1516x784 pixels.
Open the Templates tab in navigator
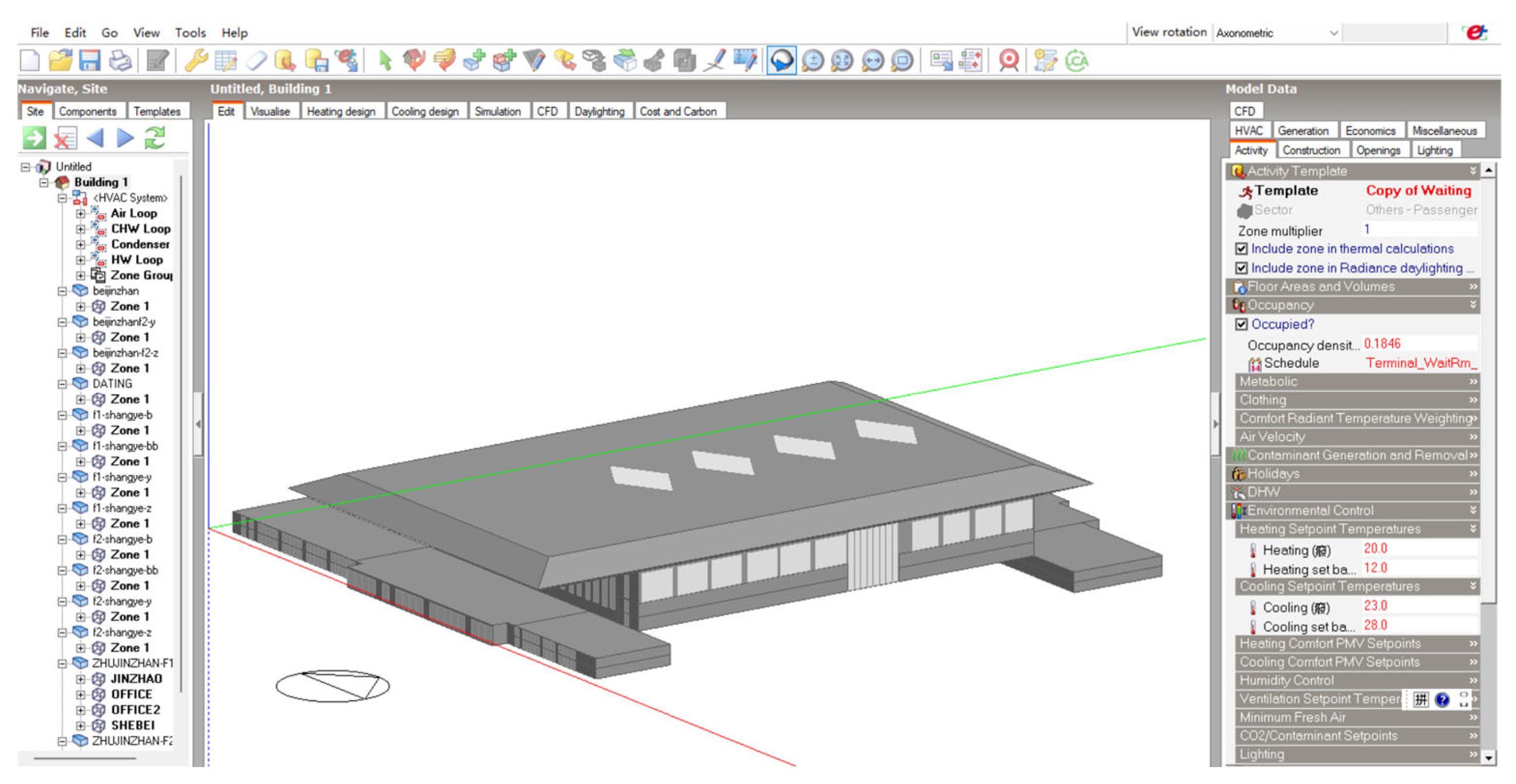pos(157,111)
